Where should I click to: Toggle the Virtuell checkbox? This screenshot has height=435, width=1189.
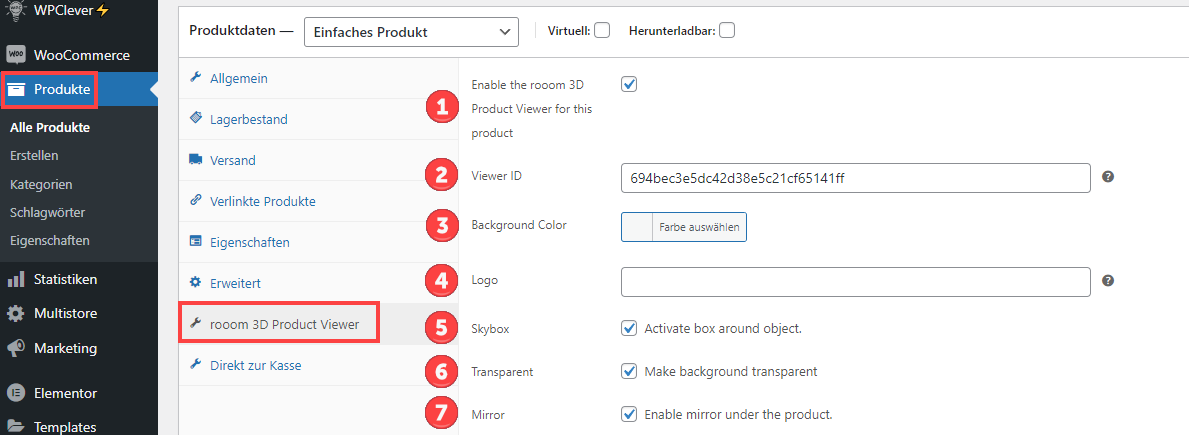[x=602, y=31]
